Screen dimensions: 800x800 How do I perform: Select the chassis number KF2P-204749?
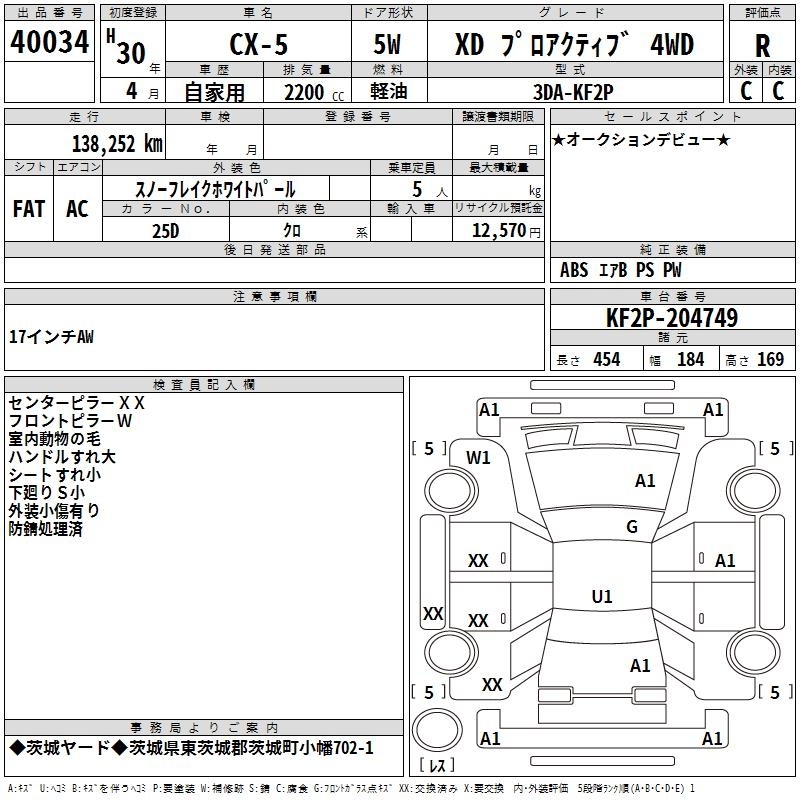pyautogui.click(x=672, y=317)
